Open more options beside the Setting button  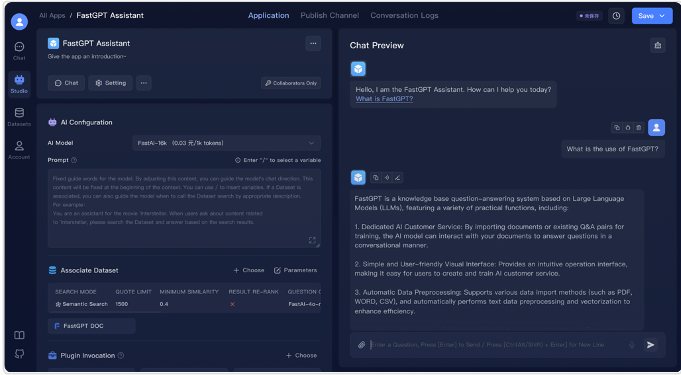(144, 83)
